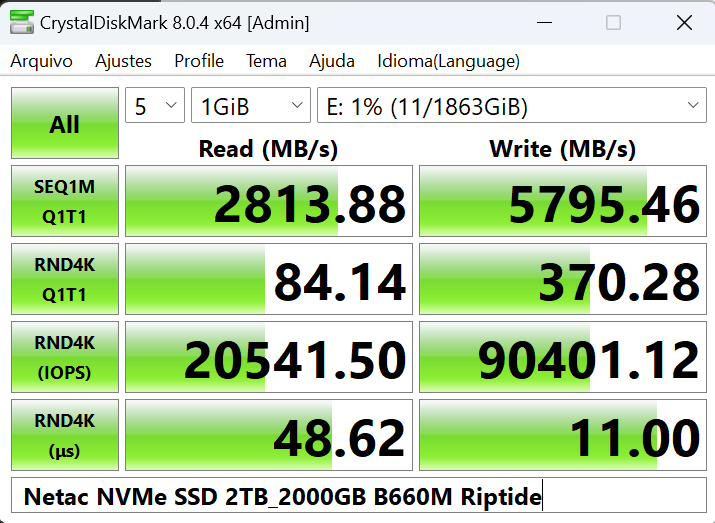Select the SEQ1M write value 5795.46
Image resolution: width=715 pixels, height=523 pixels.
[563, 201]
